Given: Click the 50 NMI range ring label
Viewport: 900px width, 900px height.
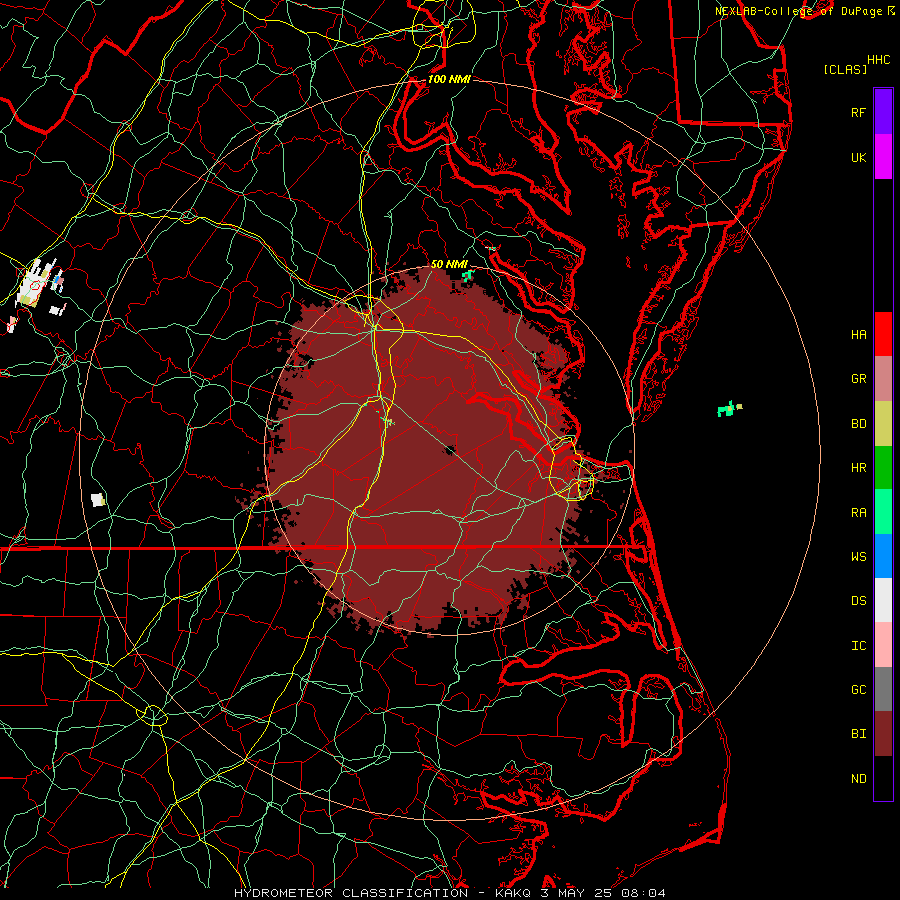Looking at the screenshot, I should click(x=449, y=264).
